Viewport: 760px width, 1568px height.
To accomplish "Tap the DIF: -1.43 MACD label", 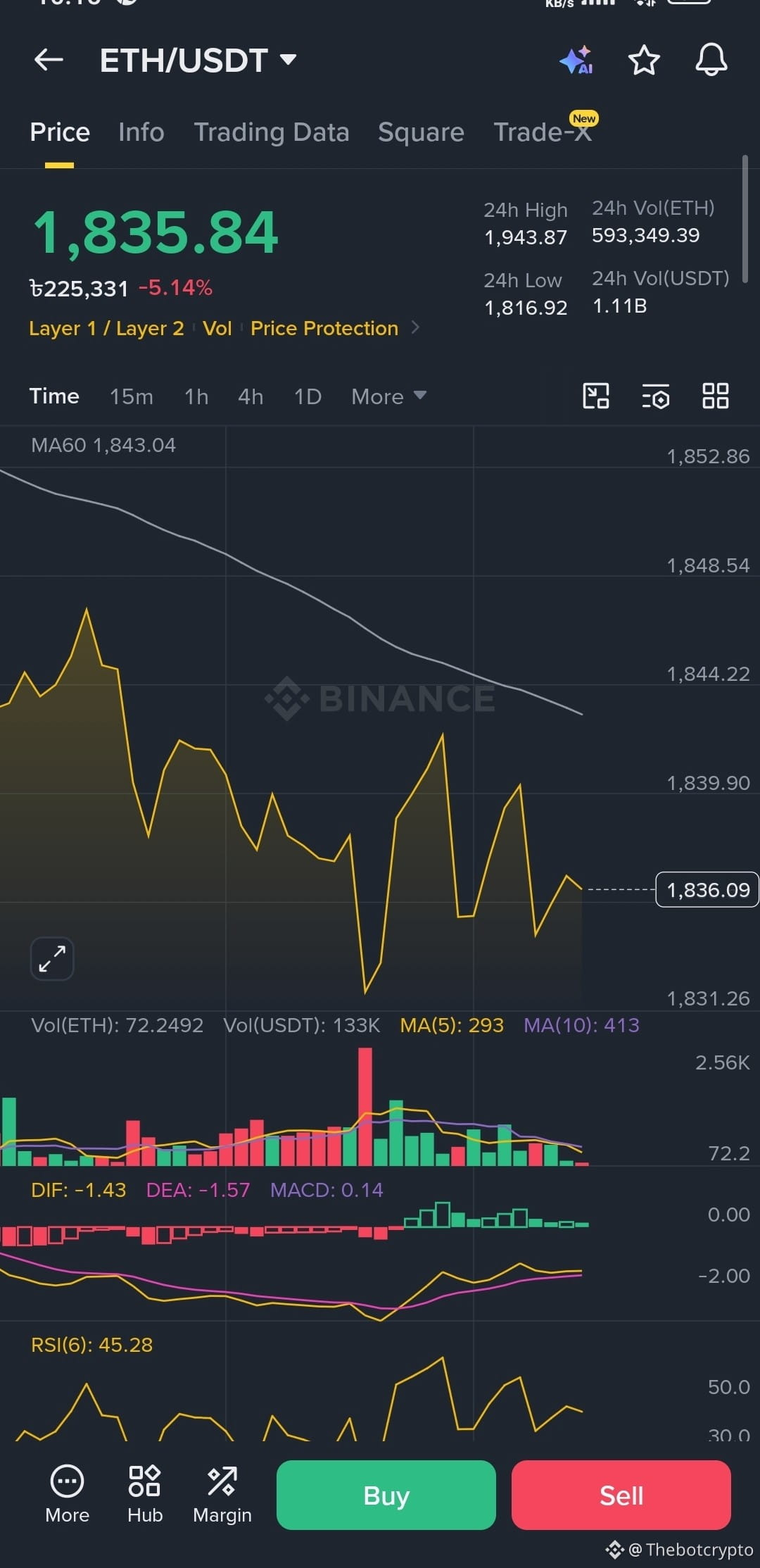I will (x=79, y=1190).
